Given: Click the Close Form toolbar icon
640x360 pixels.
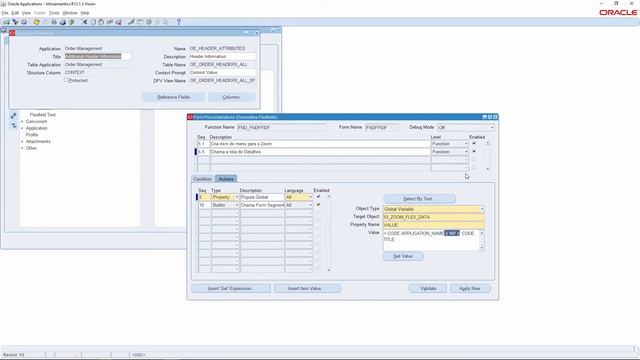Looking at the screenshot, I should click(x=71, y=22).
